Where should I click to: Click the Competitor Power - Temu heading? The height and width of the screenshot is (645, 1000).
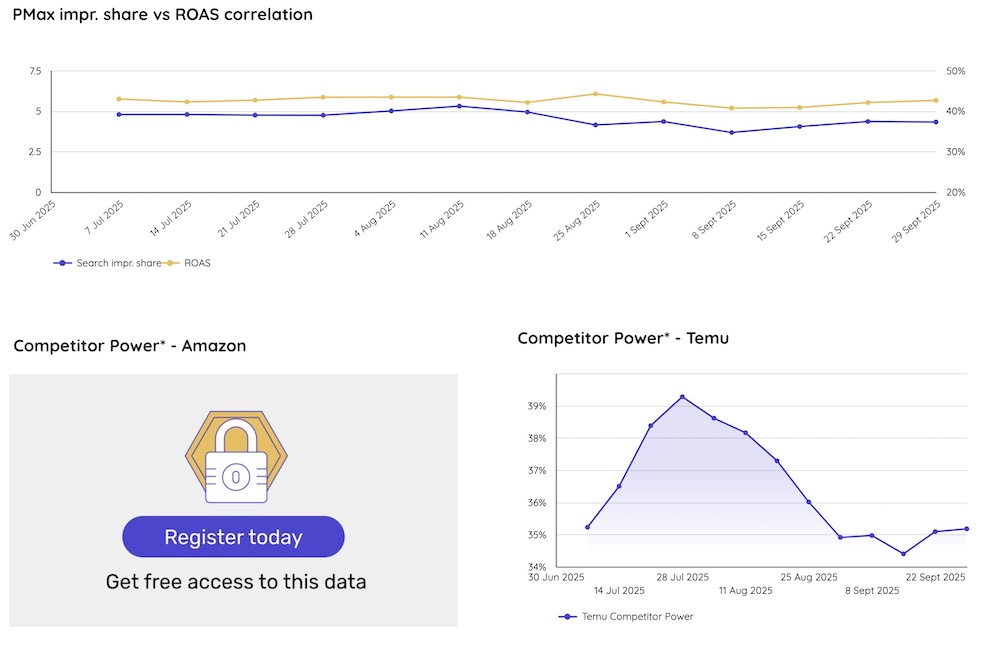[x=623, y=338]
